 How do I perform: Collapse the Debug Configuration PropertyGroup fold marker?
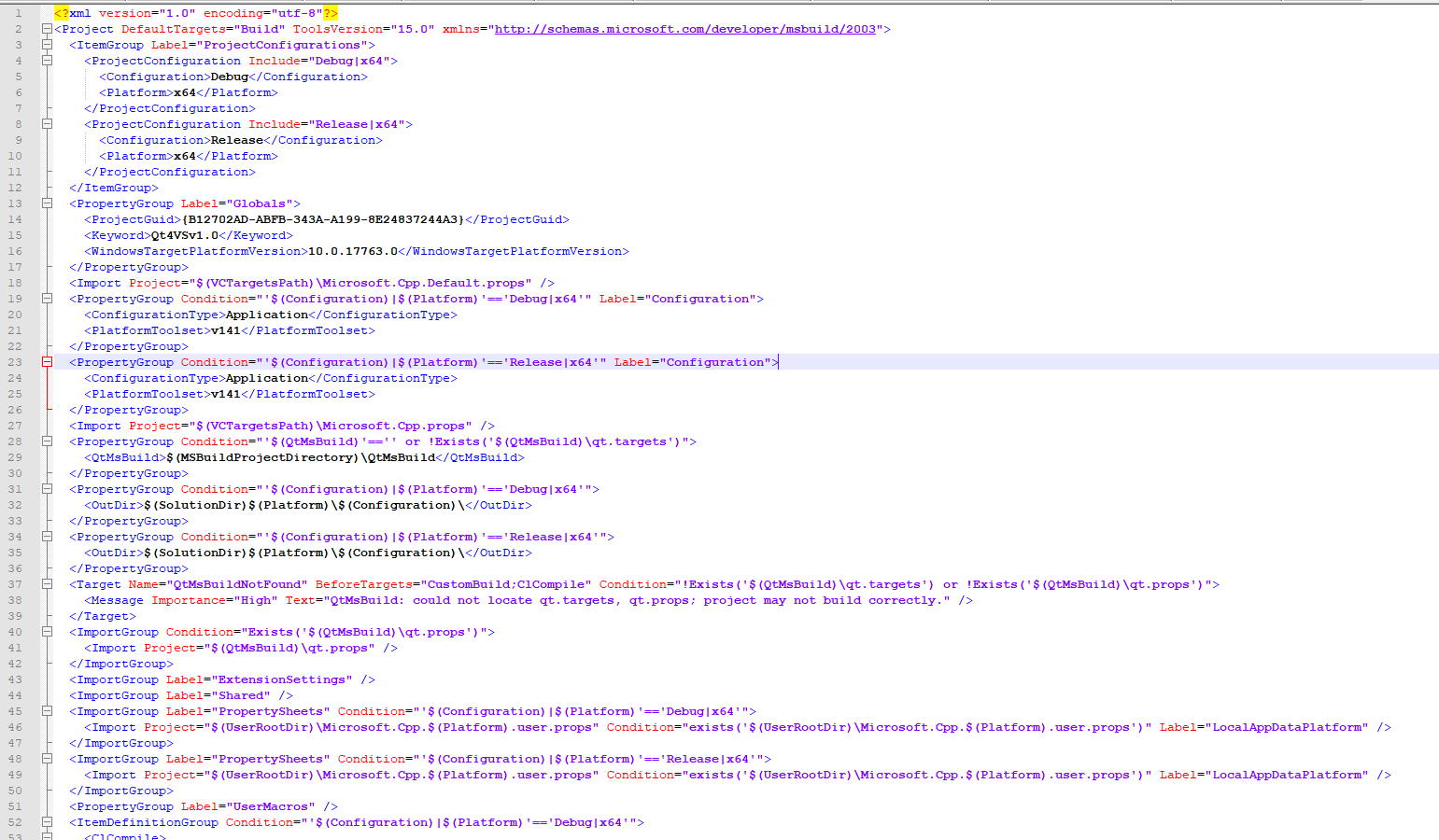(47, 299)
